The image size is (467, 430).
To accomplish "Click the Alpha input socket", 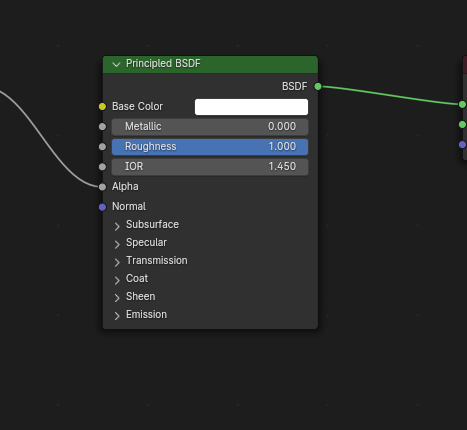I will pyautogui.click(x=102, y=187).
